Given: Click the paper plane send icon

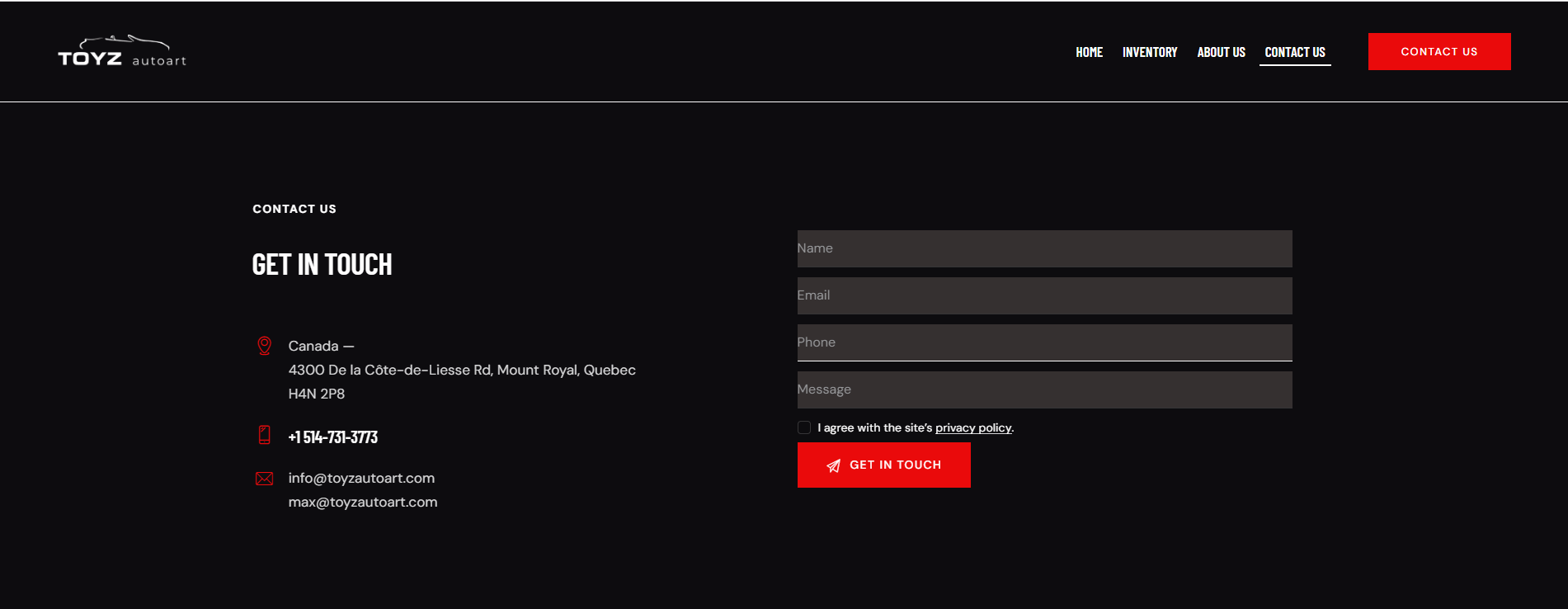Looking at the screenshot, I should (x=833, y=465).
